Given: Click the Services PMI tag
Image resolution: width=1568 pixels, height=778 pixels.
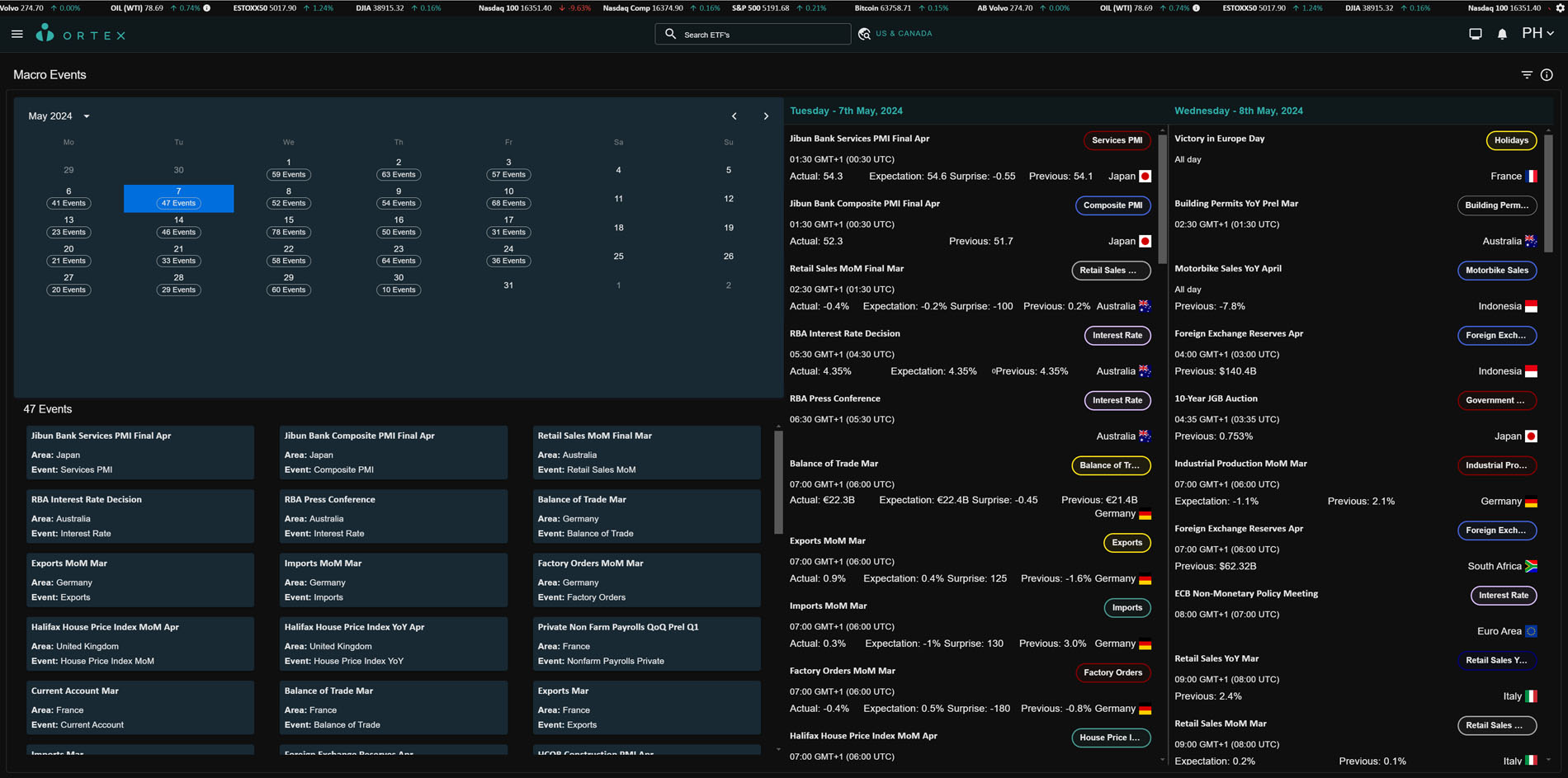Looking at the screenshot, I should coord(1117,140).
